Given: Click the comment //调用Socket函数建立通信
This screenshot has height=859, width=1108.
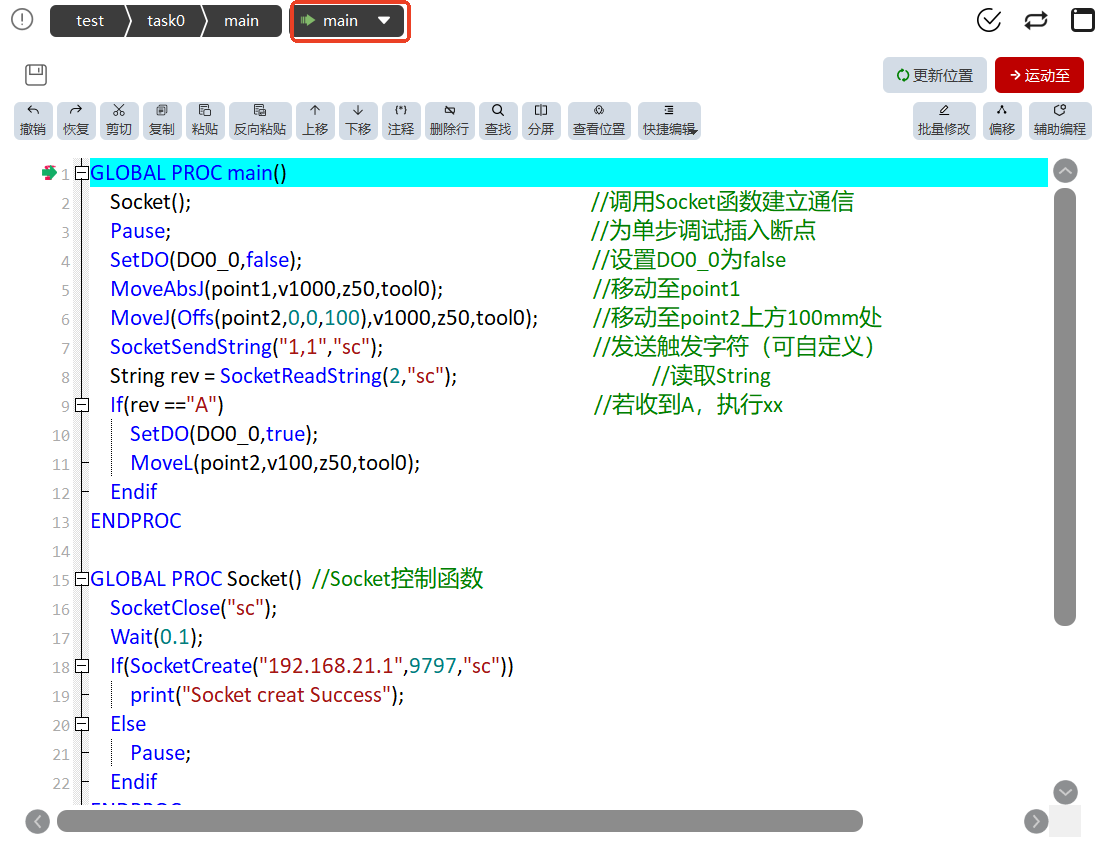Looking at the screenshot, I should (722, 202).
